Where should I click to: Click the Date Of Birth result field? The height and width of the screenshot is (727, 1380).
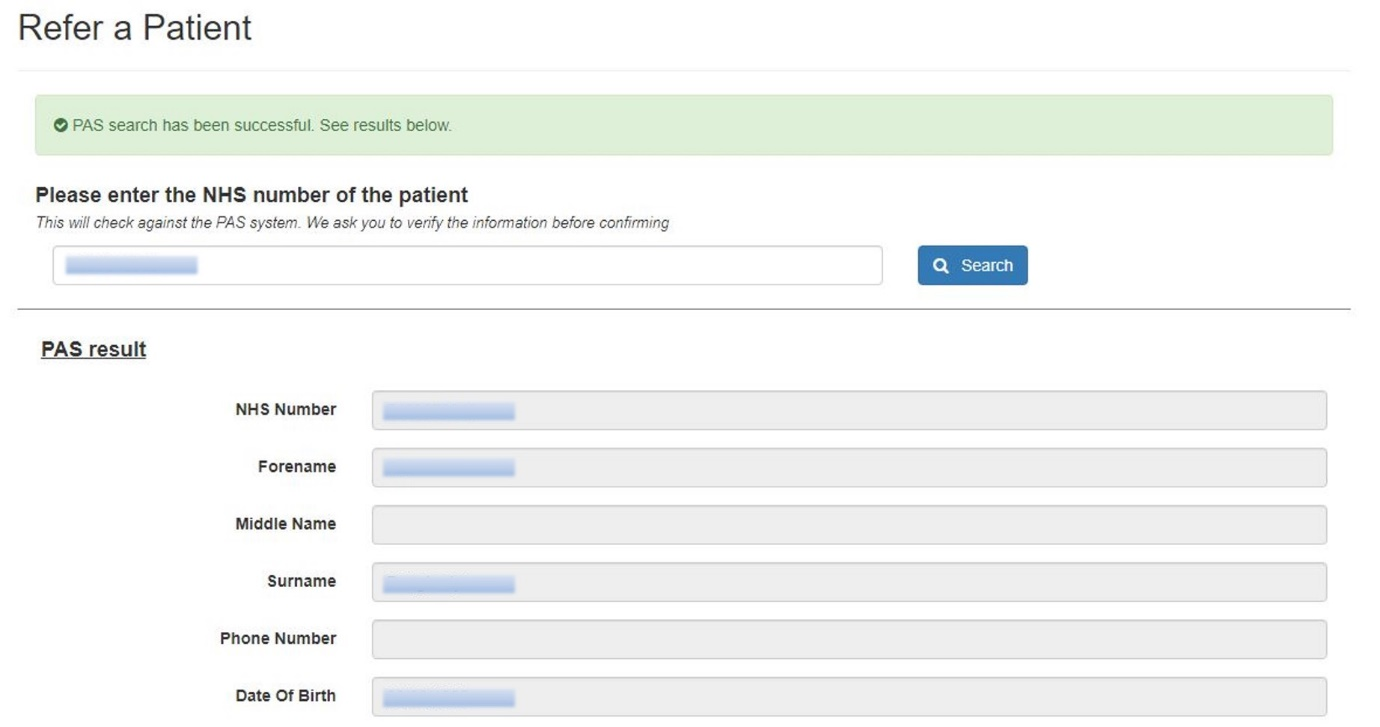[x=849, y=697]
